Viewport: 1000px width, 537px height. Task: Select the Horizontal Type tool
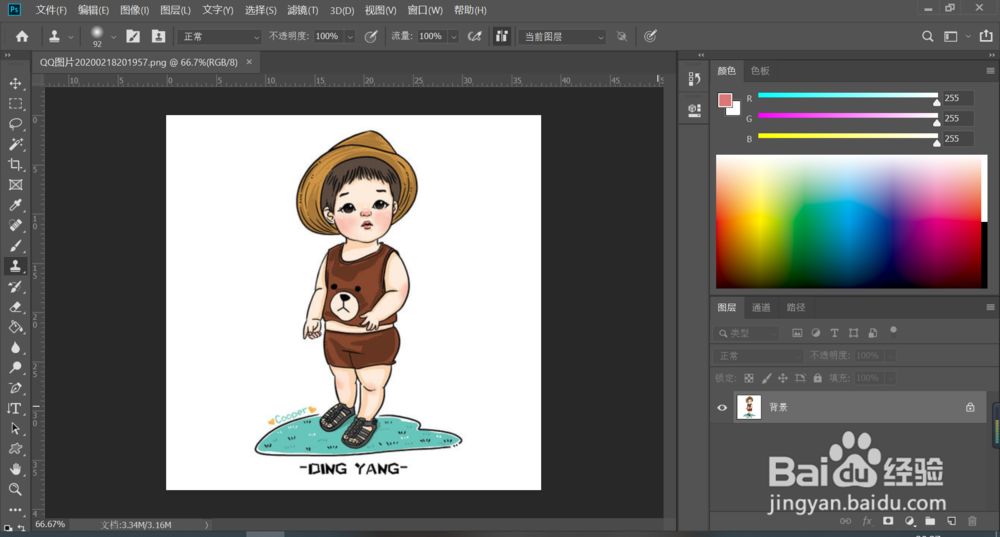[15, 408]
